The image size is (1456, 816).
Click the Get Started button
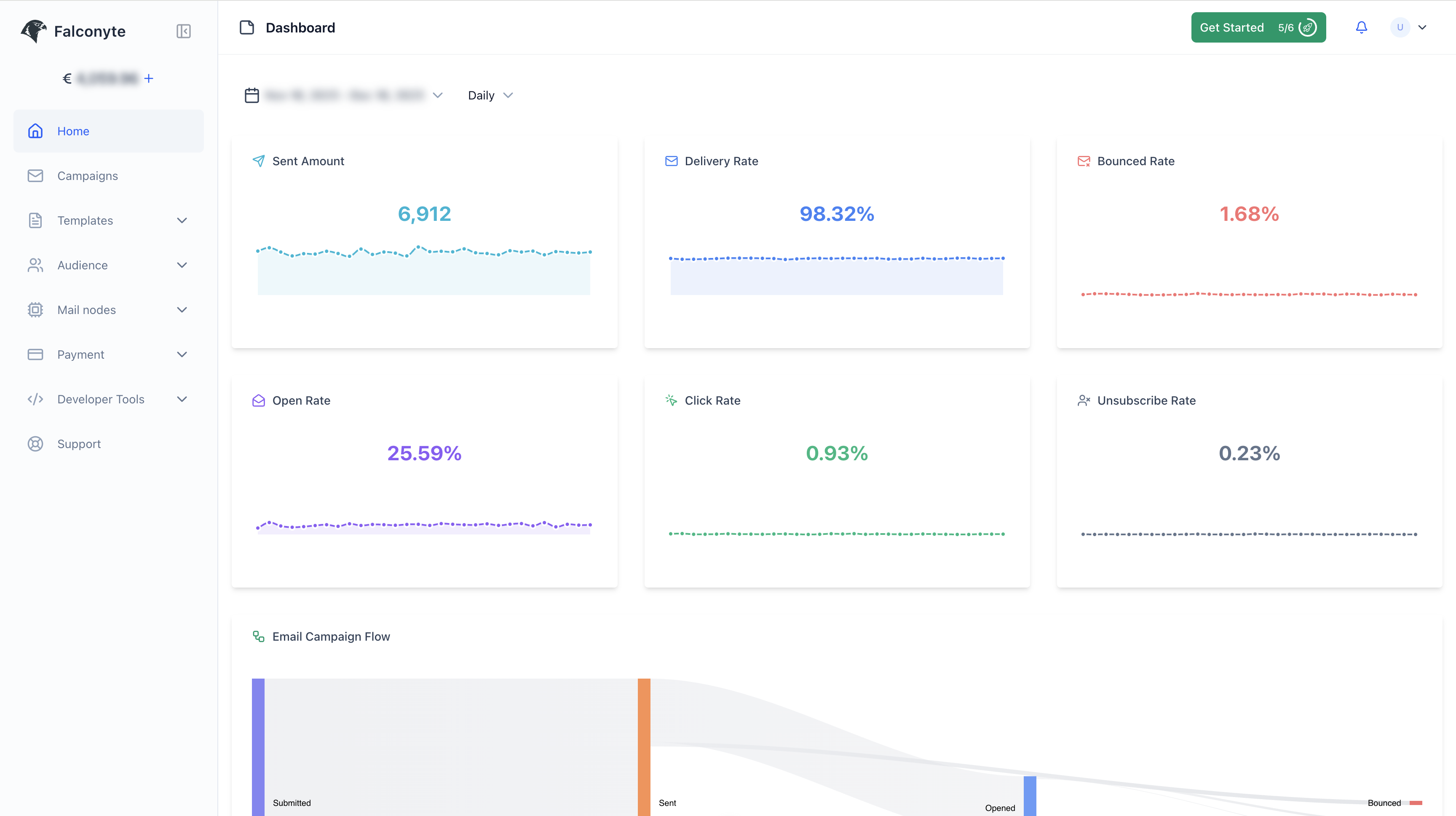[1231, 27]
